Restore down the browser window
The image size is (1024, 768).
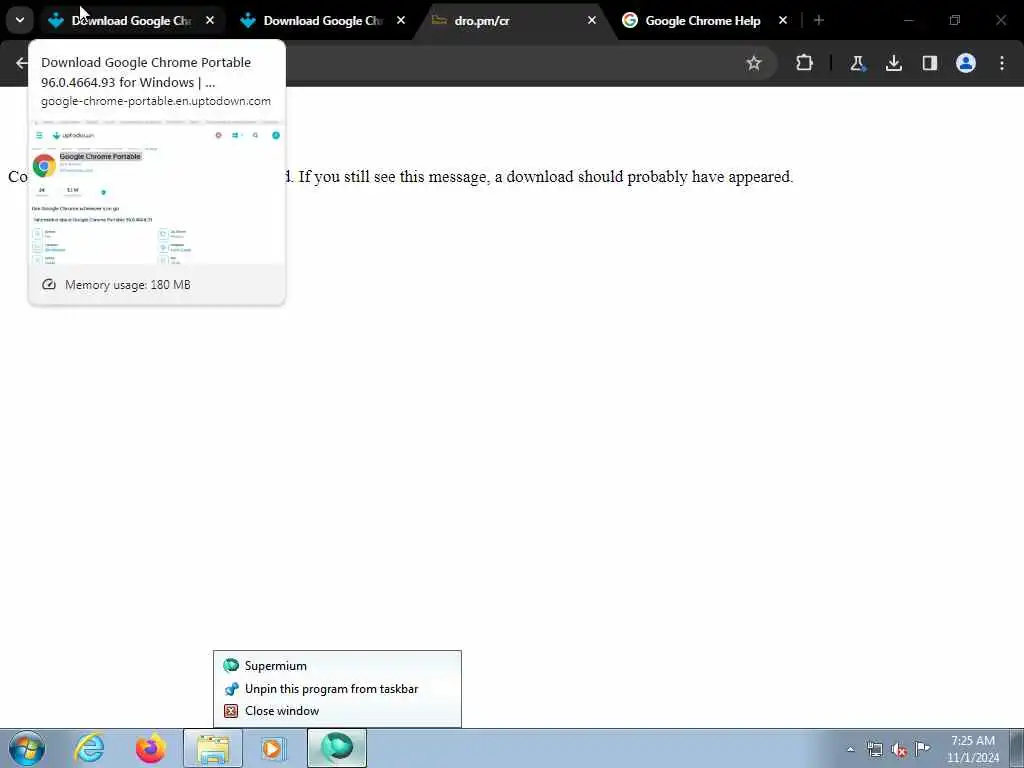click(955, 20)
